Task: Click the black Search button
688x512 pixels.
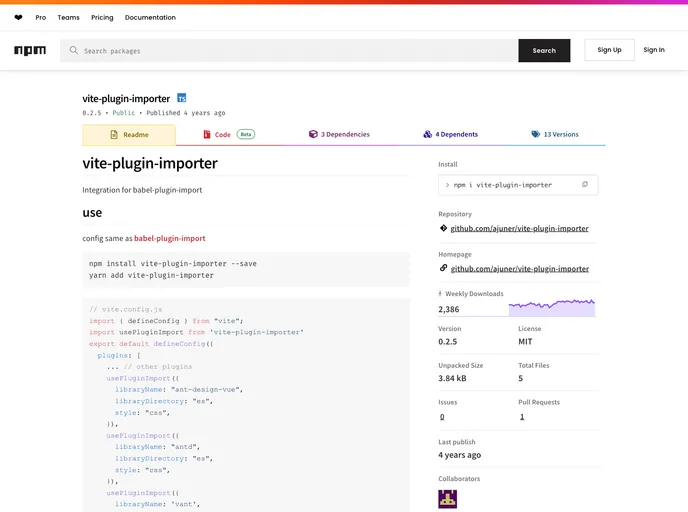Action: [544, 50]
